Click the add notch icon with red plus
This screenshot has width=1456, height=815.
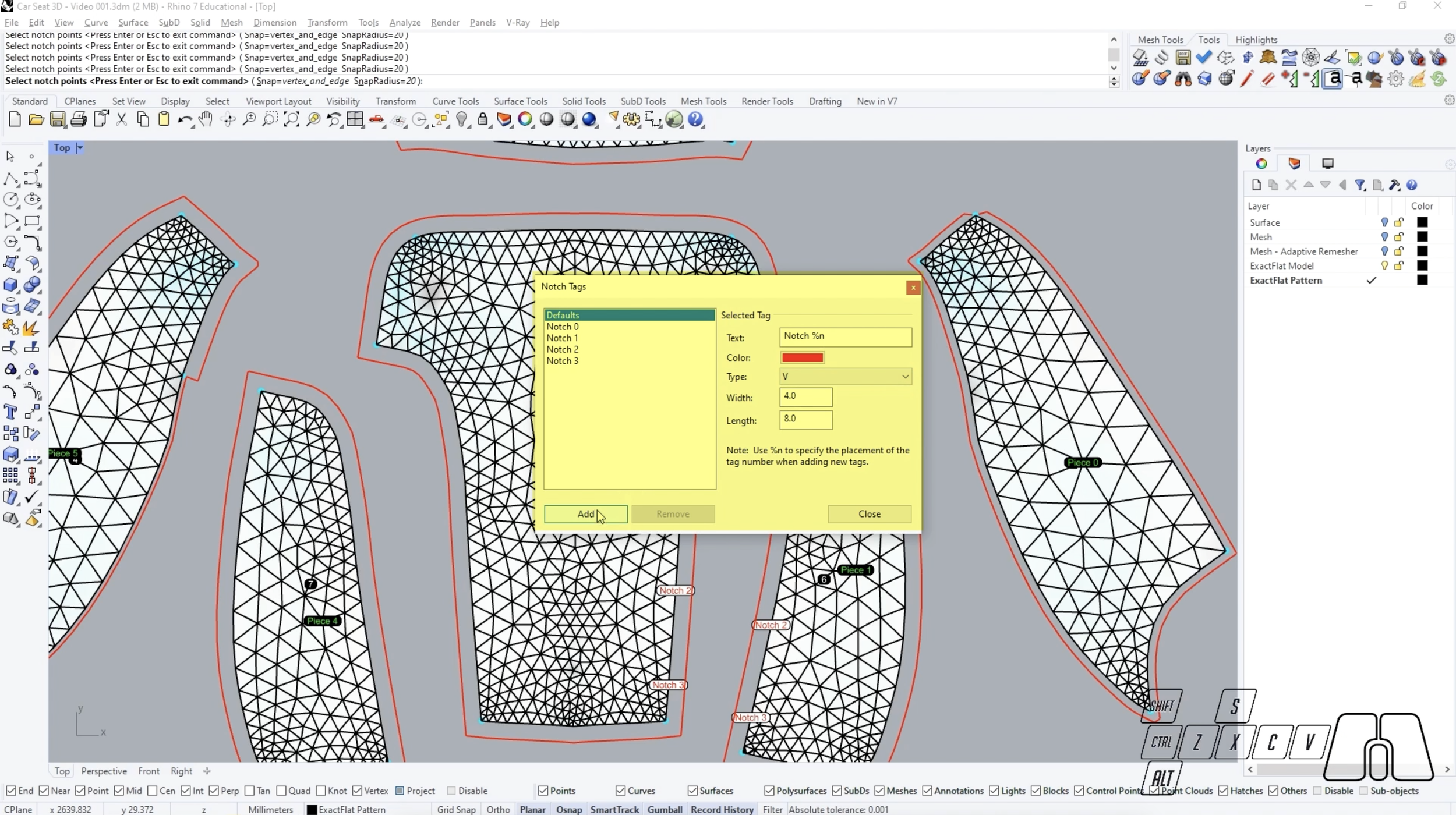pos(1289,79)
